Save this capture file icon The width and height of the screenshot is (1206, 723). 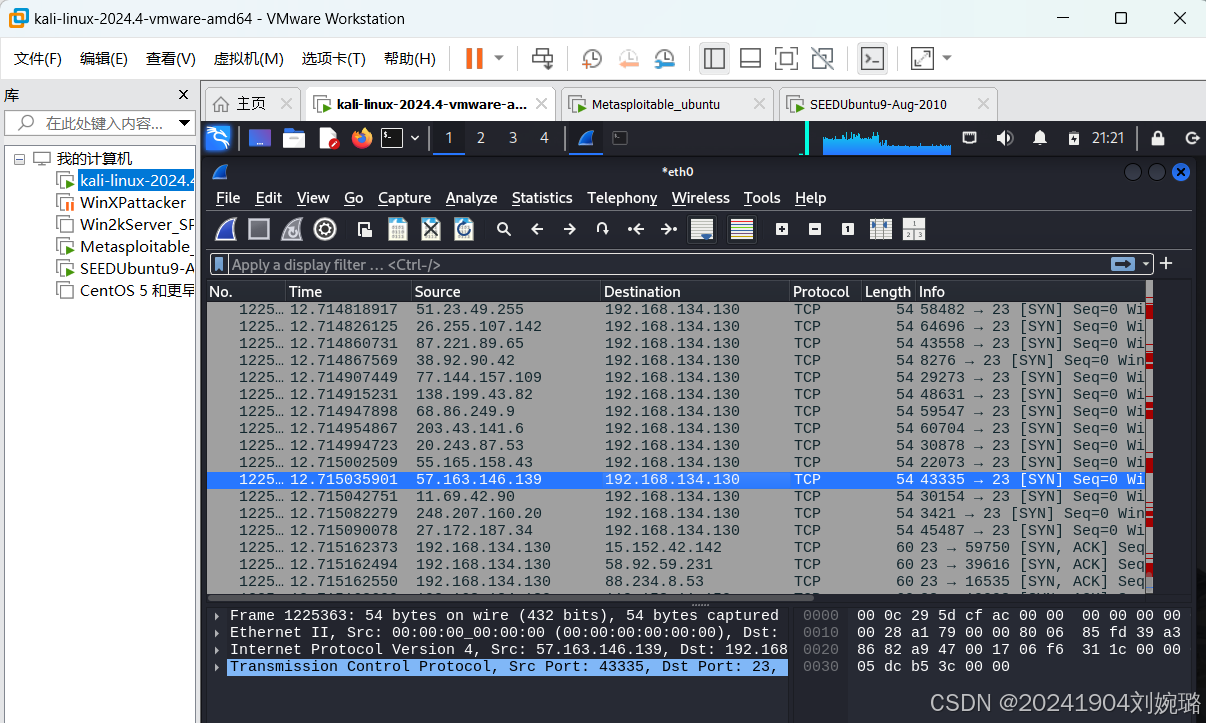pos(398,230)
